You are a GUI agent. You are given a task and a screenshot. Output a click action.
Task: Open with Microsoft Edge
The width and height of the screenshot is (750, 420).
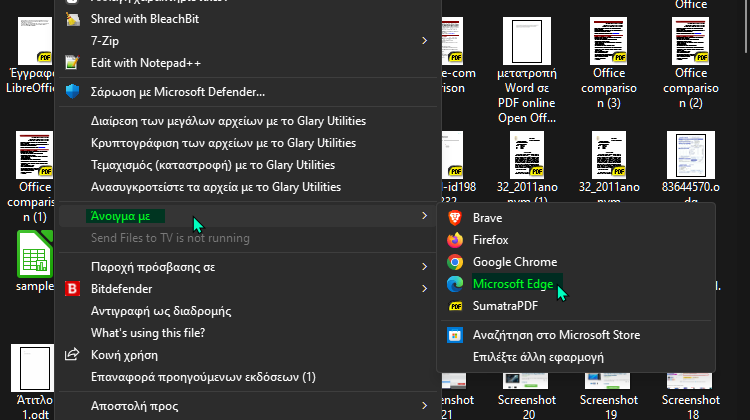(576, 284)
